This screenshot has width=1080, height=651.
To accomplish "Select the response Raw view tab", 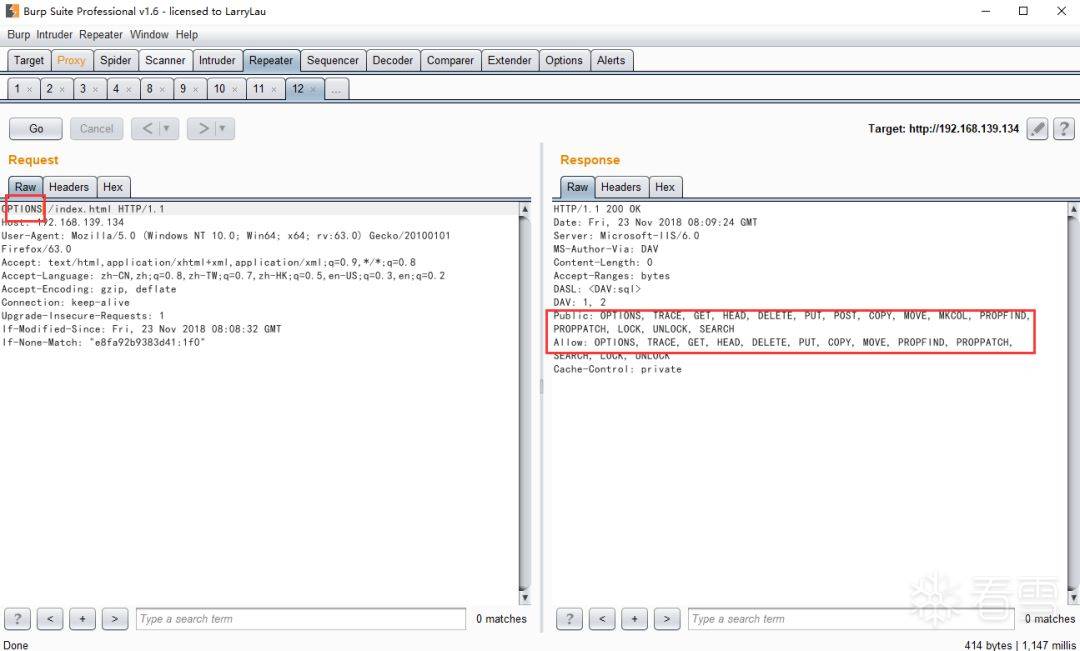I will (577, 187).
